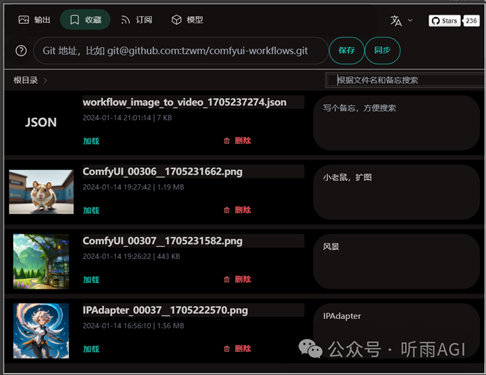Click the trash icon for workflow_image_to_video json

click(x=227, y=141)
